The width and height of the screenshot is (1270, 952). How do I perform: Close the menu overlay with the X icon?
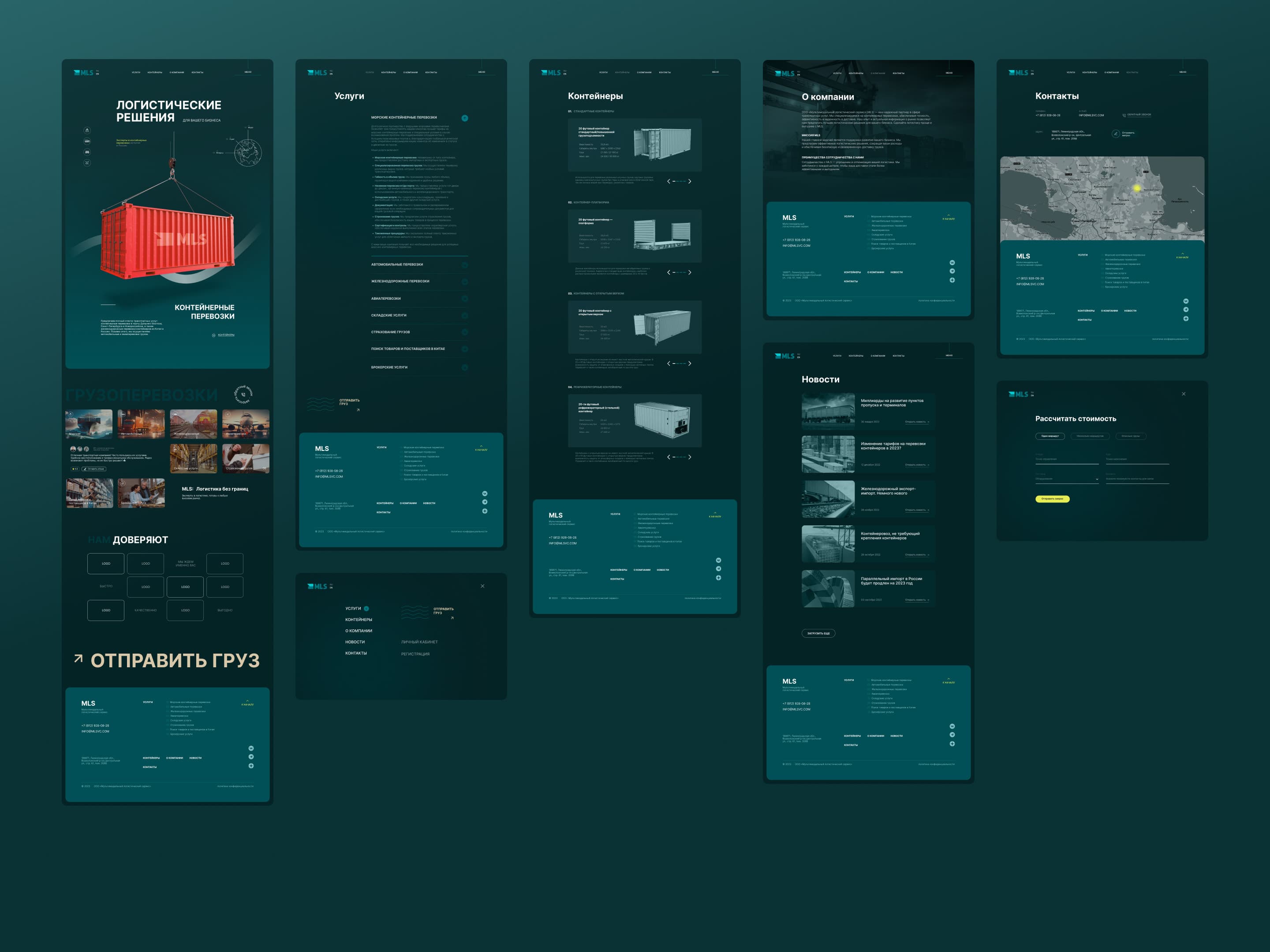point(482,586)
